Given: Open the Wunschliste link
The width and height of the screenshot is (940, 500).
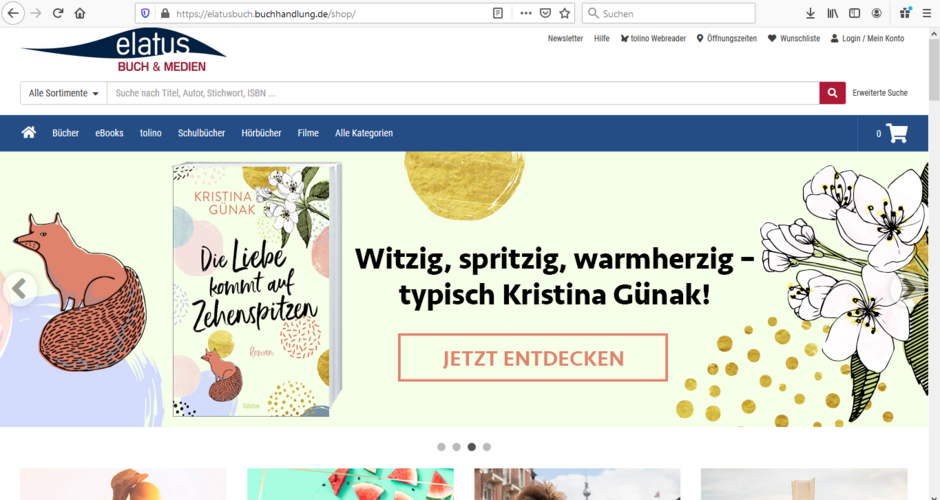Looking at the screenshot, I should coord(794,38).
